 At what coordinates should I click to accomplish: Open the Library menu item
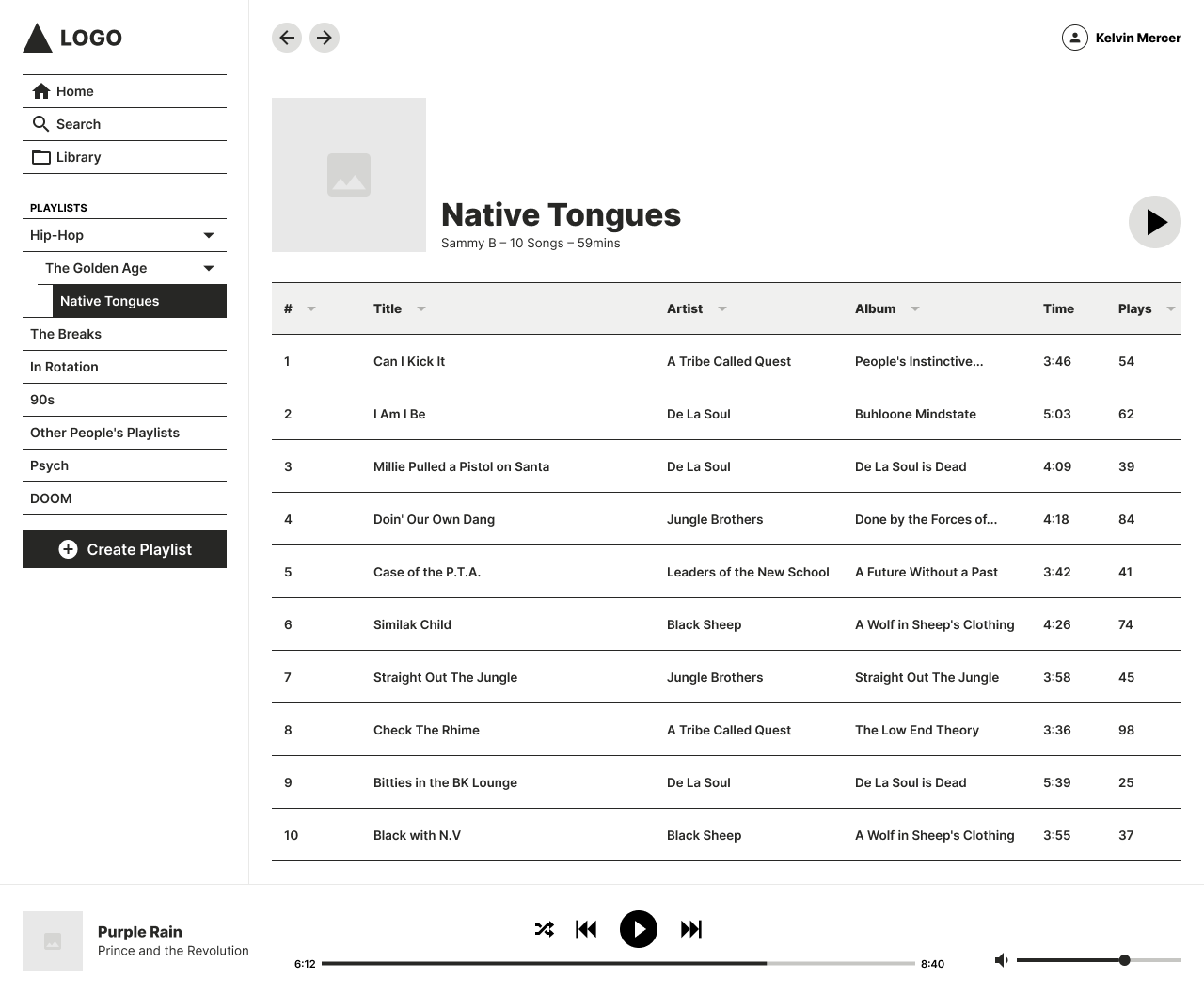124,157
